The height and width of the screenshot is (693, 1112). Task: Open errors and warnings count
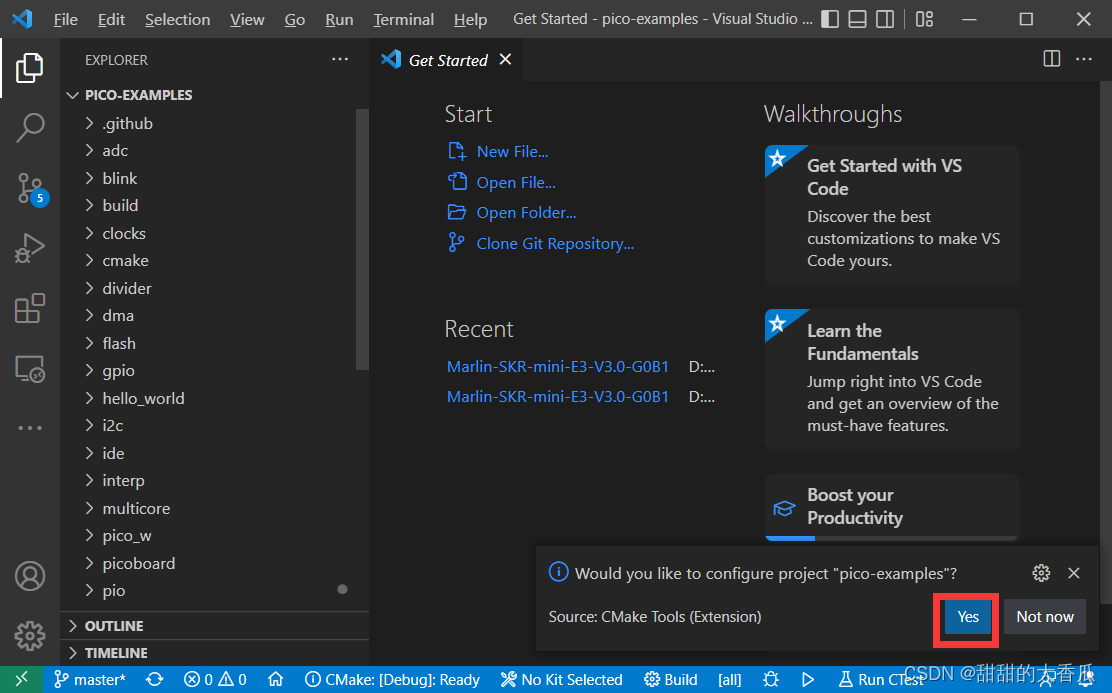point(215,680)
